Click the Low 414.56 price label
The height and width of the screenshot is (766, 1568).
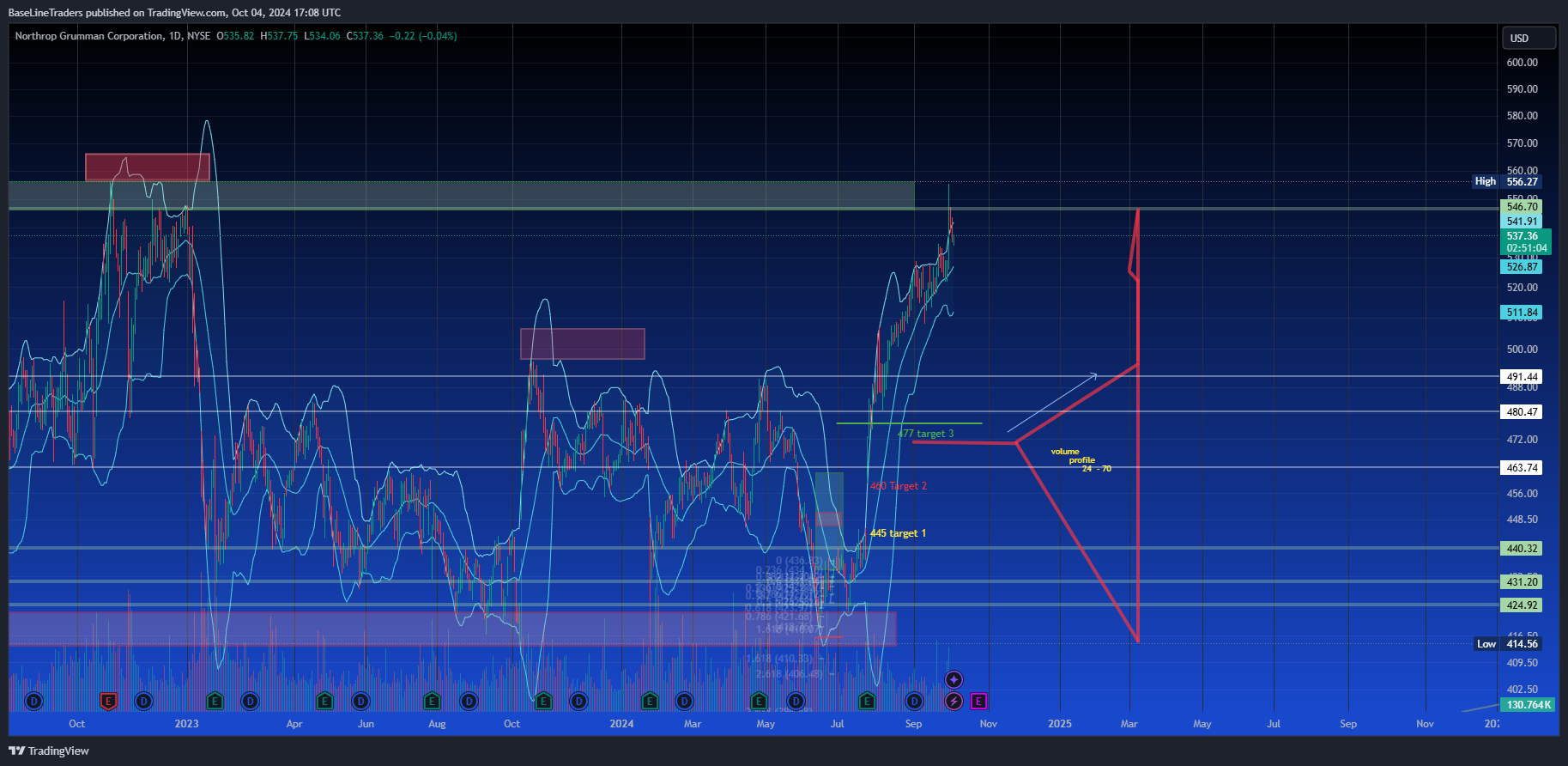tap(1507, 643)
